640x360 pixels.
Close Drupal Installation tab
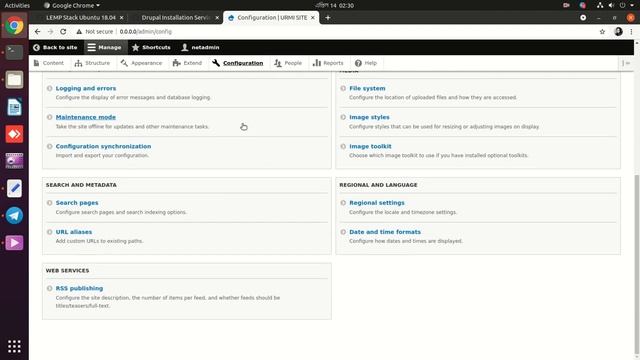pyautogui.click(x=217, y=18)
